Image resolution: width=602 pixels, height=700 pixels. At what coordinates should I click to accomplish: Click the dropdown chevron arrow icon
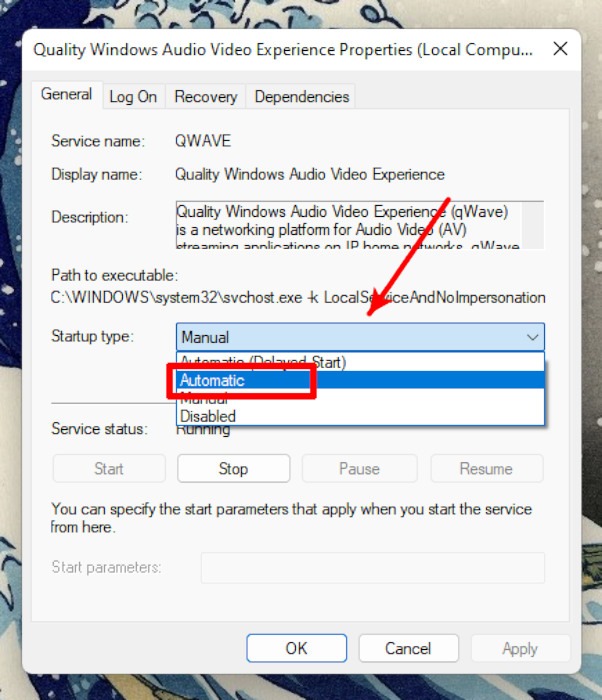pyautogui.click(x=532, y=338)
